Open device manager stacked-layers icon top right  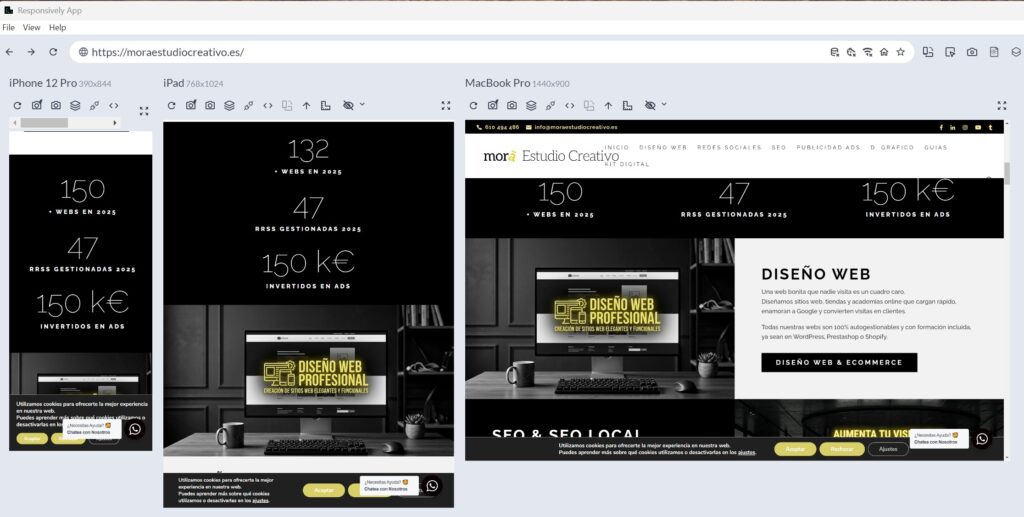click(x=1016, y=52)
